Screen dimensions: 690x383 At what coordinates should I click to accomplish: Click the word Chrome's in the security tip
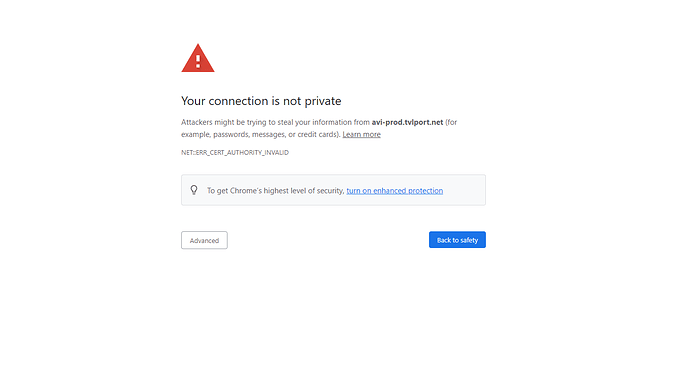click(246, 191)
